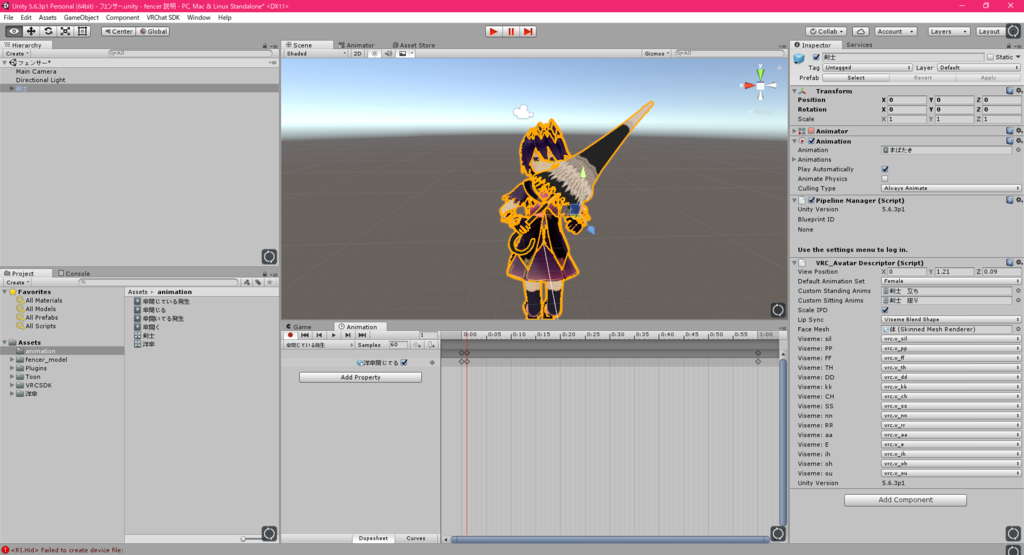Open the Layers dropdown in toolbar
Viewport: 1024px width, 555px height.
pyautogui.click(x=949, y=31)
